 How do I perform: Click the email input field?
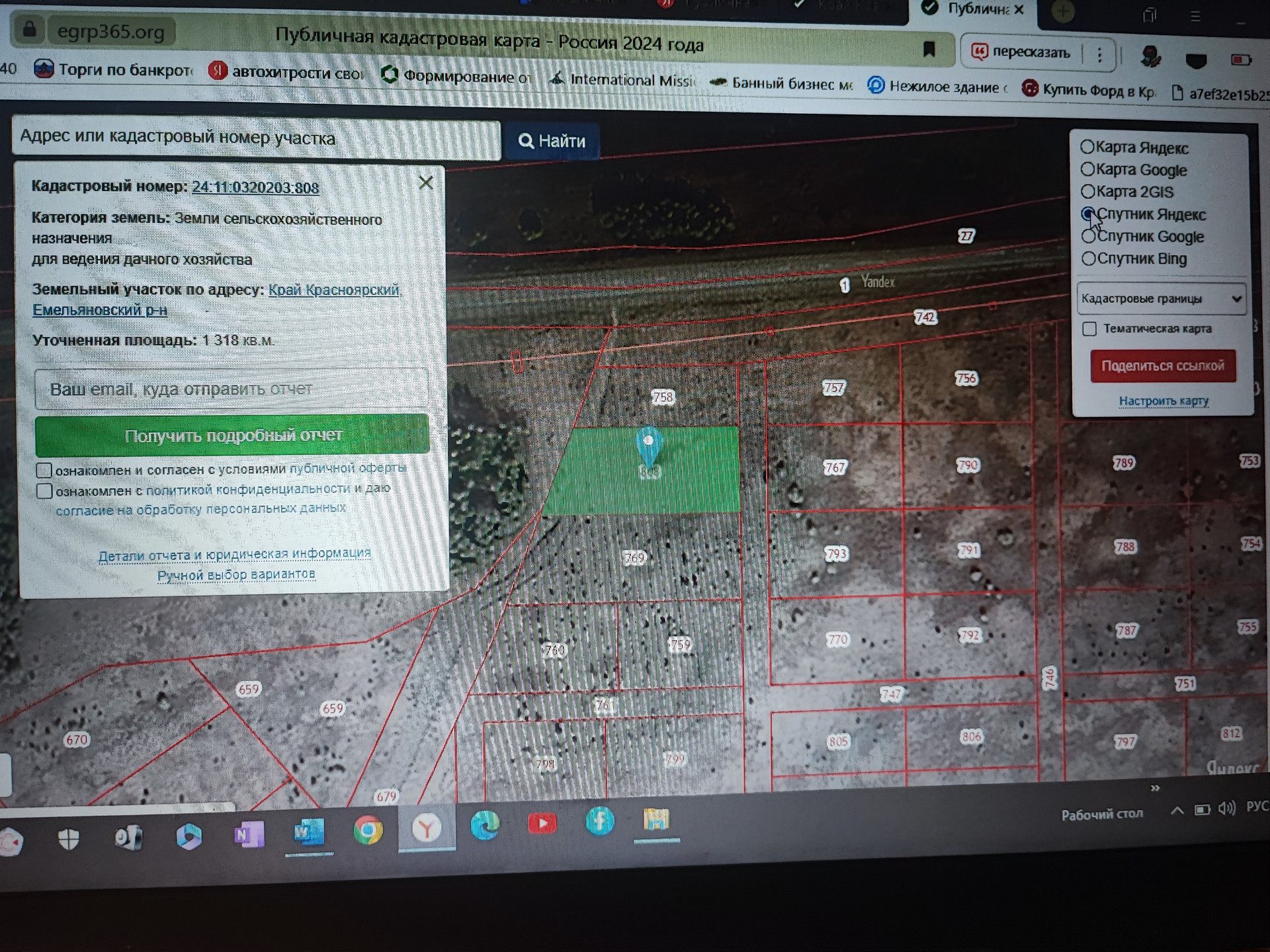pyautogui.click(x=232, y=389)
